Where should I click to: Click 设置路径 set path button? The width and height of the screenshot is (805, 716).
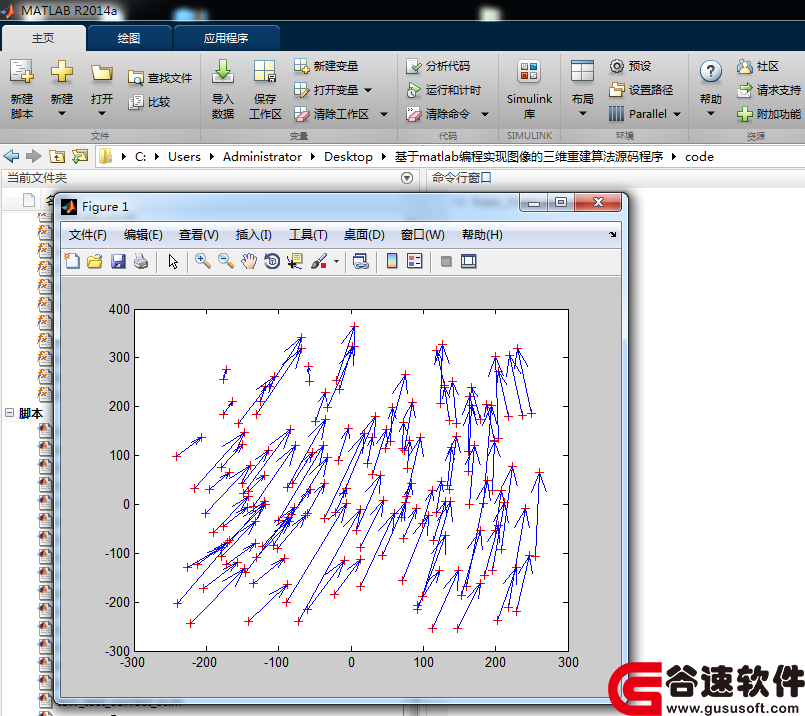tap(641, 90)
